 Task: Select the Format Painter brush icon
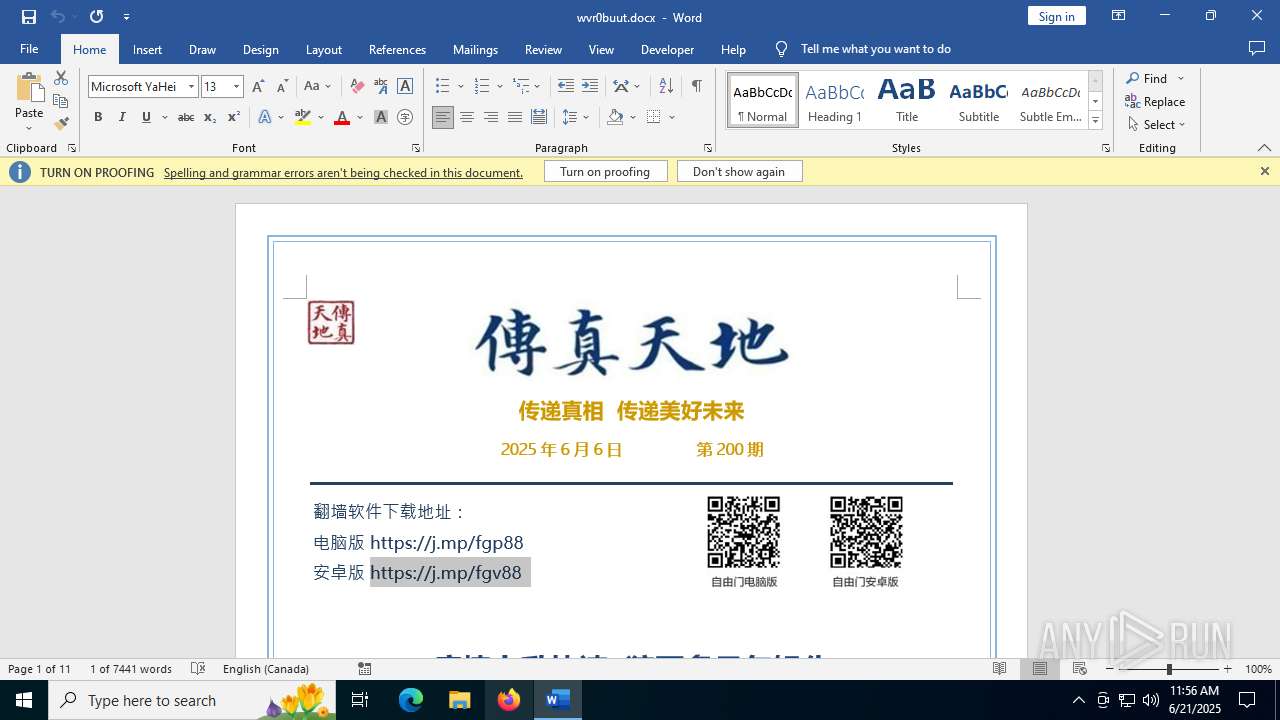61,124
